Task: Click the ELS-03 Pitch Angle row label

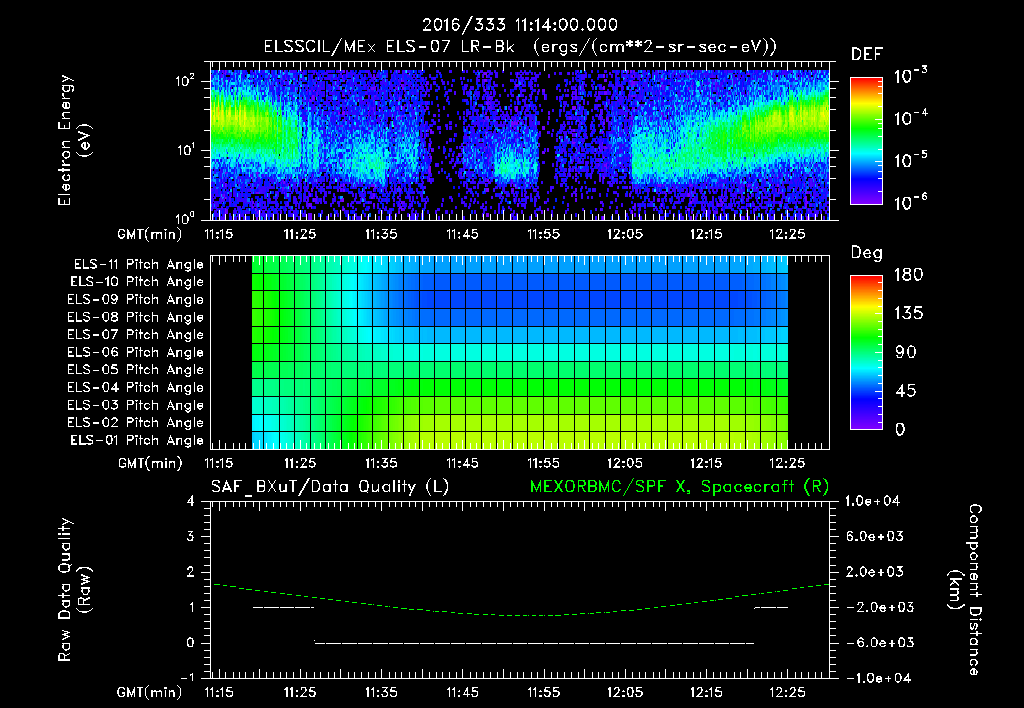Action: 136,406
